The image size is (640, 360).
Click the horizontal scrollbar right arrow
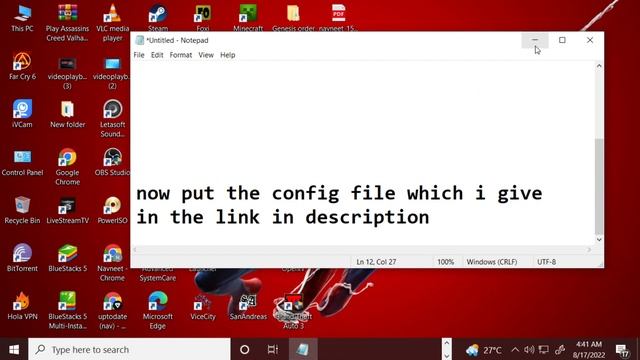coord(589,249)
